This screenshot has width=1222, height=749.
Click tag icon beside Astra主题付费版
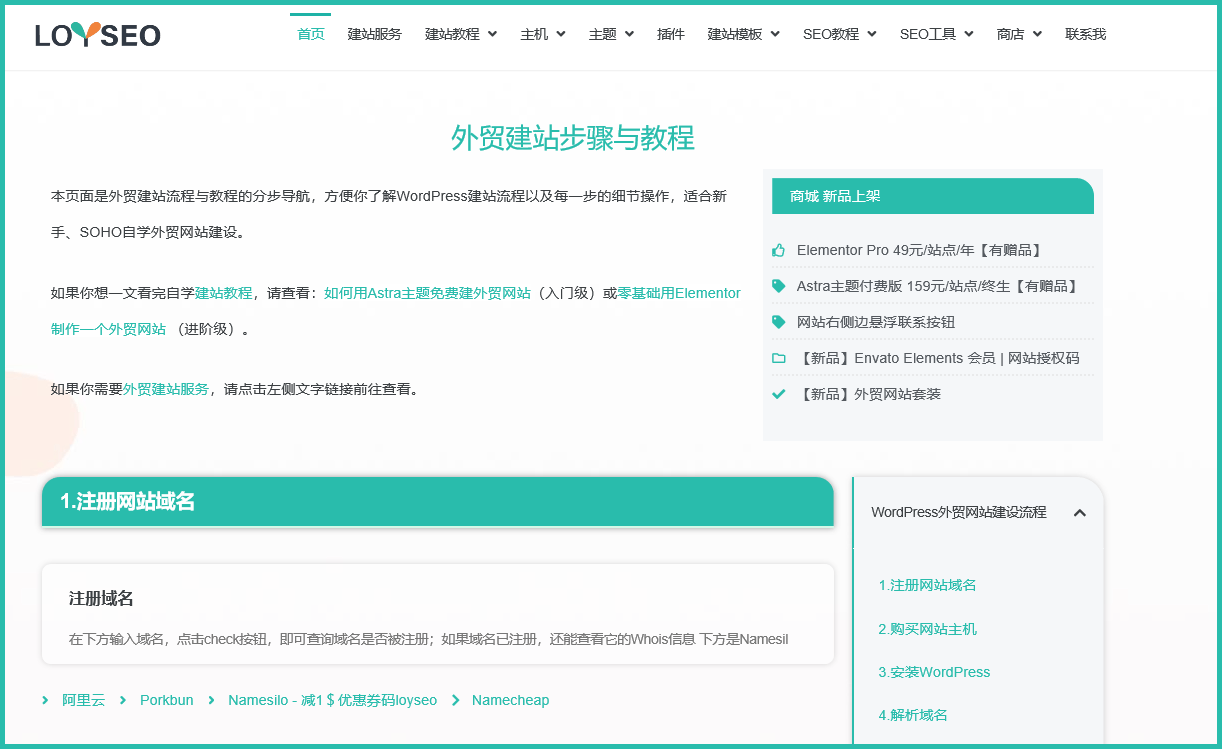click(779, 286)
